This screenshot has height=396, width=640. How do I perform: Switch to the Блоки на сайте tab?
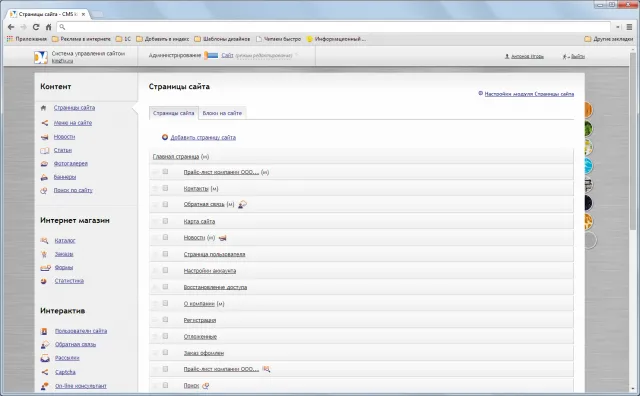(x=222, y=113)
